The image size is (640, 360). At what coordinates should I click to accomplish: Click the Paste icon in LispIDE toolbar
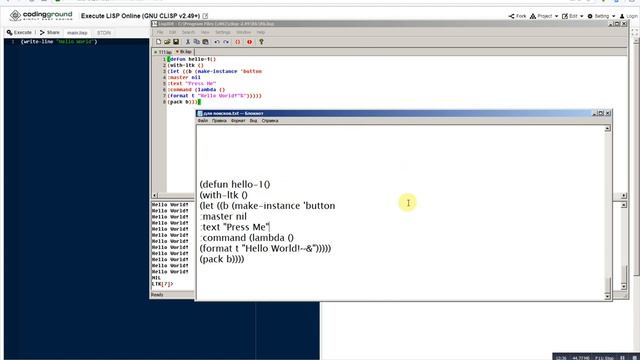pyautogui.click(x=205, y=42)
